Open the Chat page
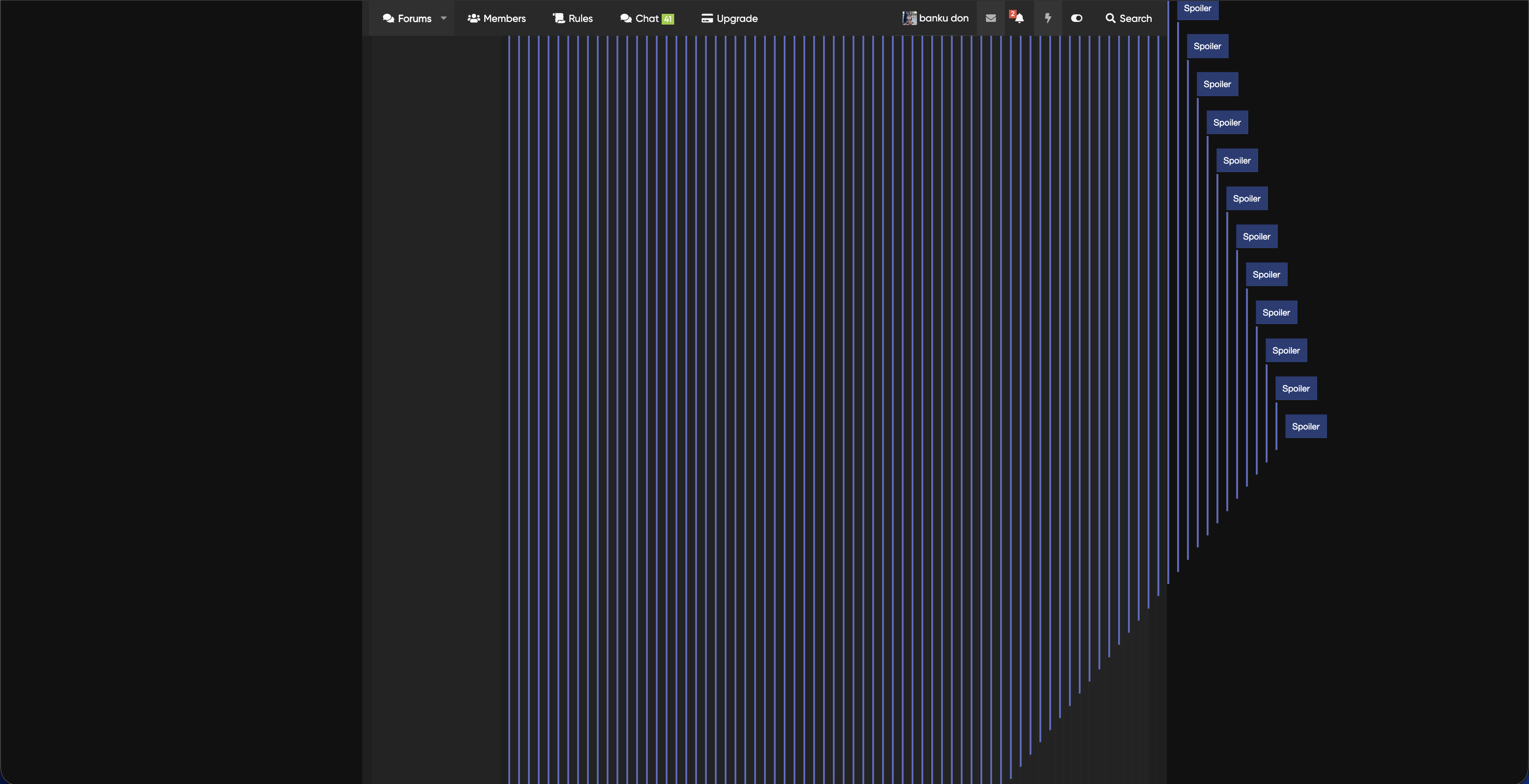This screenshot has height=784, width=1529. [x=647, y=18]
